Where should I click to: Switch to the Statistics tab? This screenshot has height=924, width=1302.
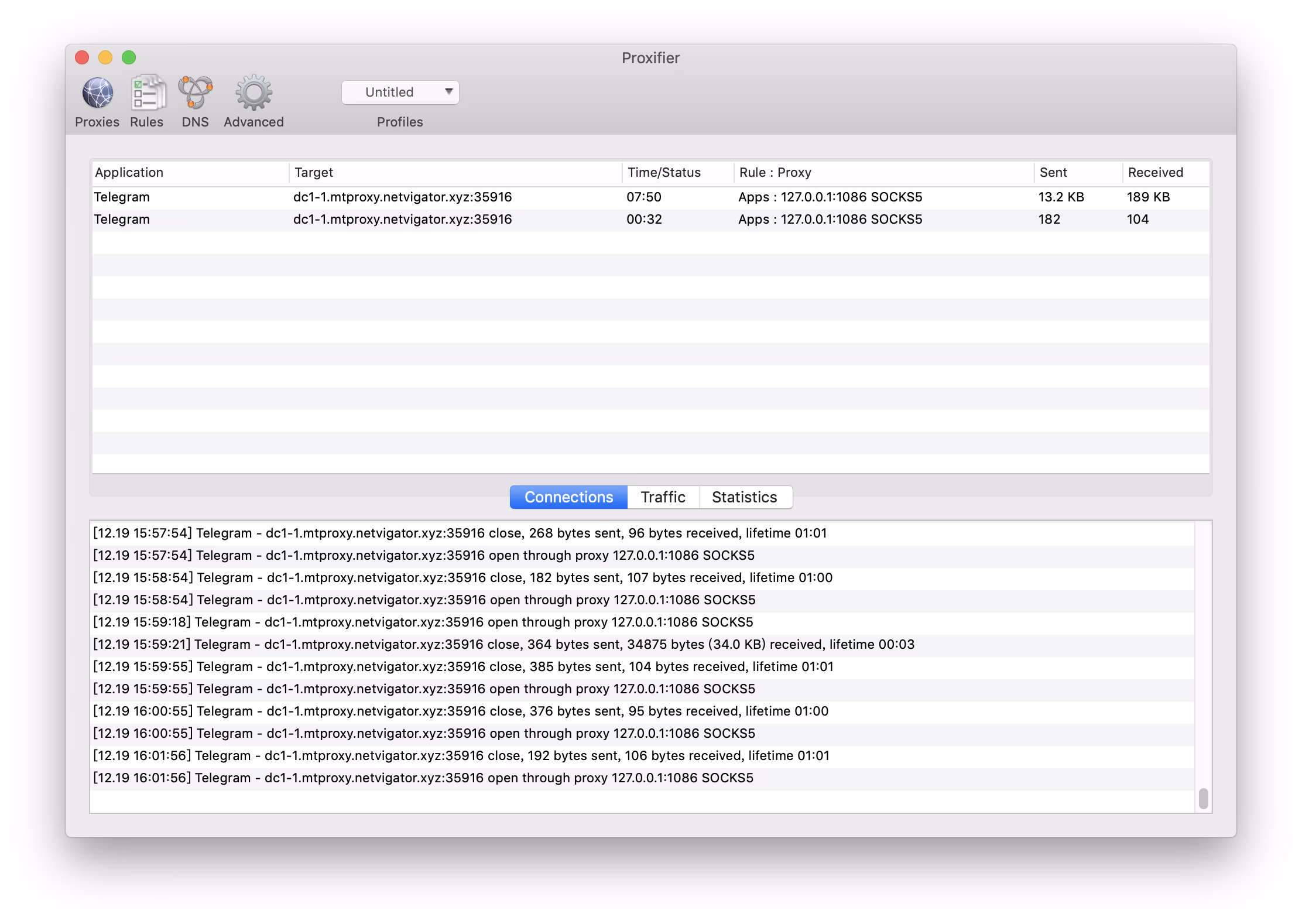click(x=745, y=497)
